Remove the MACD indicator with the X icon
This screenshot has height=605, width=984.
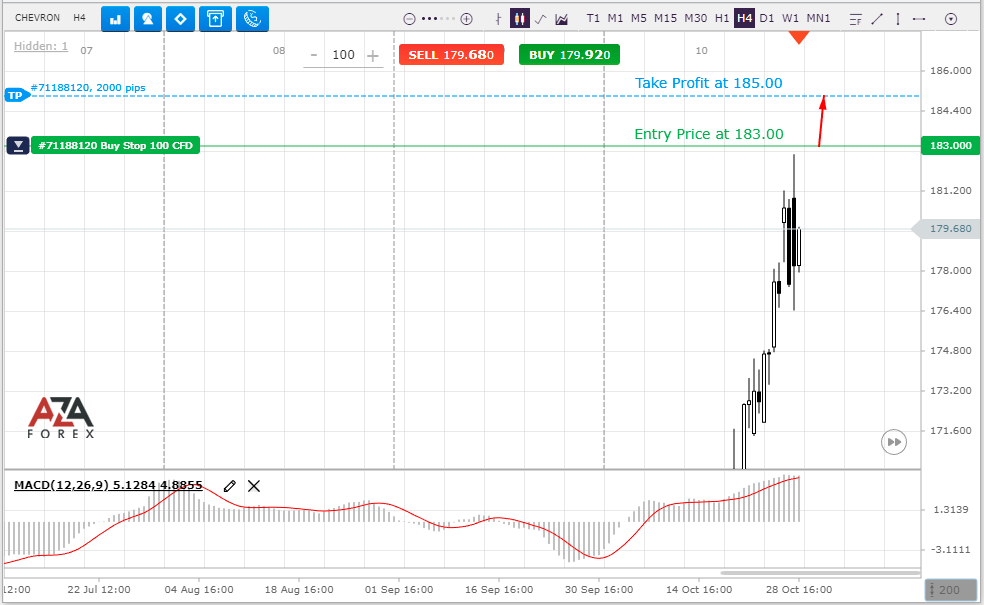(254, 486)
